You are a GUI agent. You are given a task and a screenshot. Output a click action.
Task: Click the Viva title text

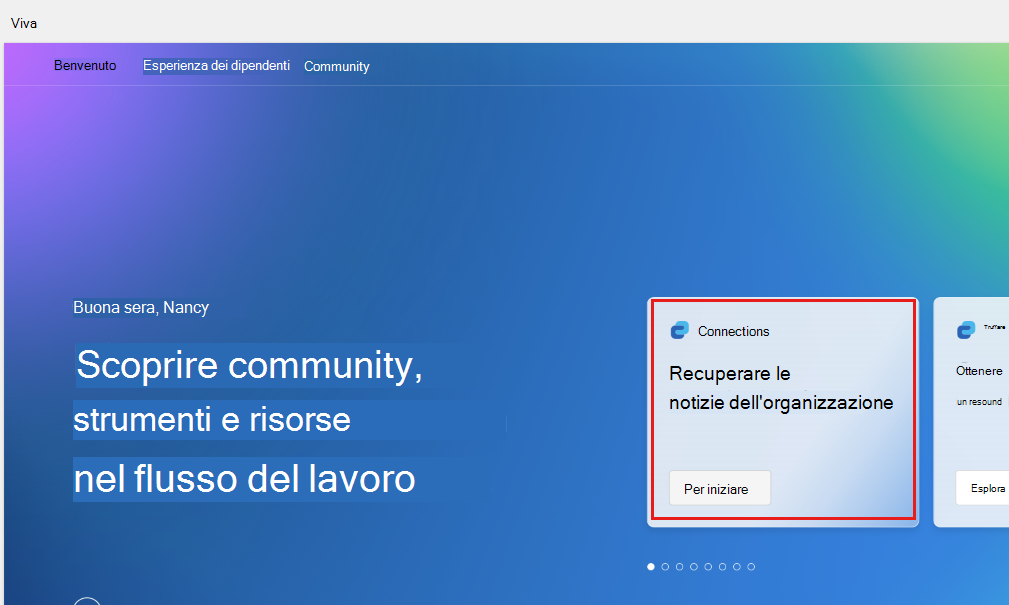[24, 23]
